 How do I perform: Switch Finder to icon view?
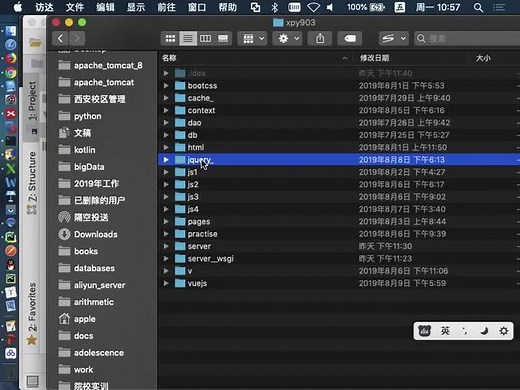pyautogui.click(x=170, y=39)
